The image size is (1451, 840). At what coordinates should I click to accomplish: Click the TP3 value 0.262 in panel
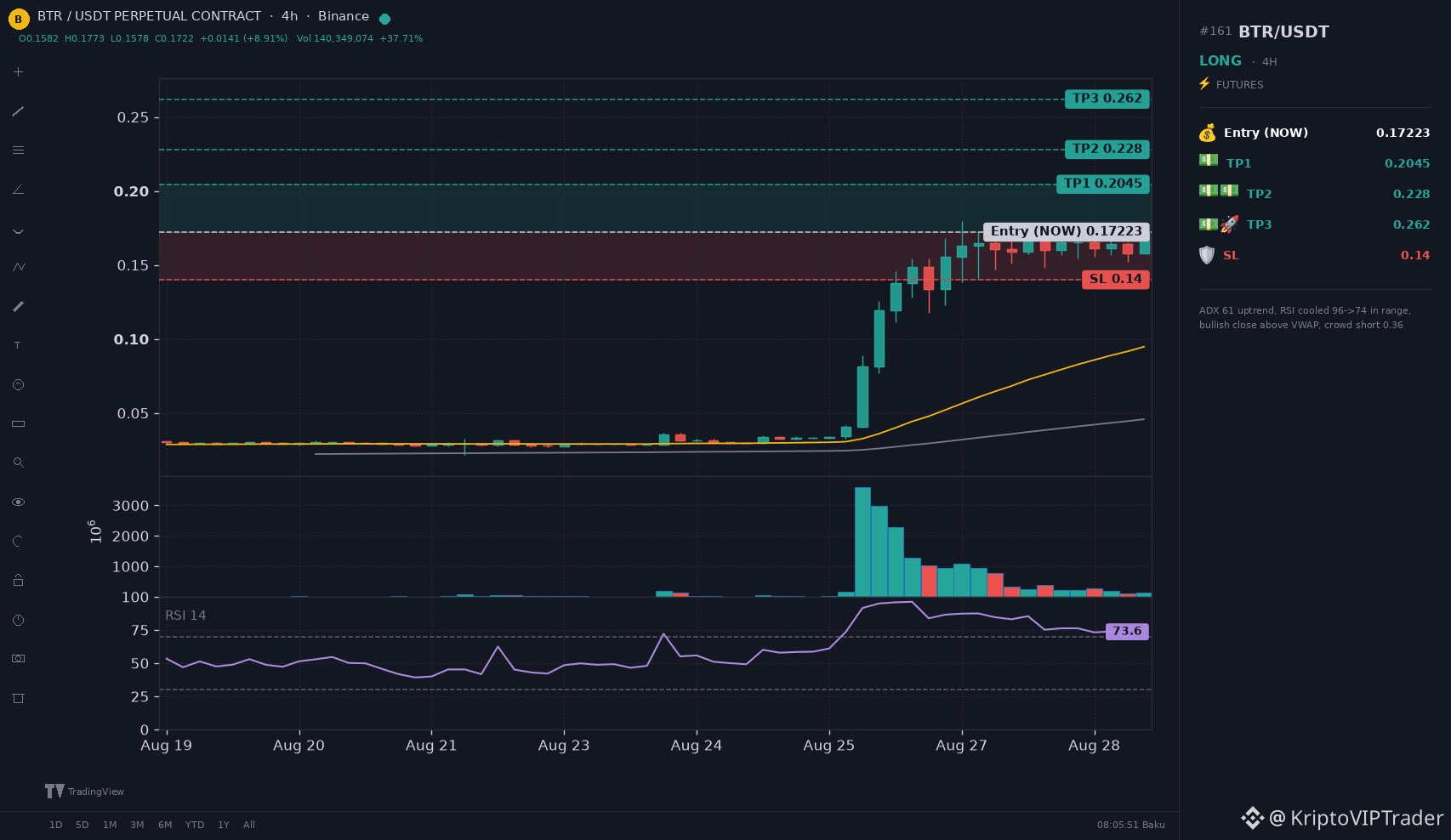tap(1412, 224)
